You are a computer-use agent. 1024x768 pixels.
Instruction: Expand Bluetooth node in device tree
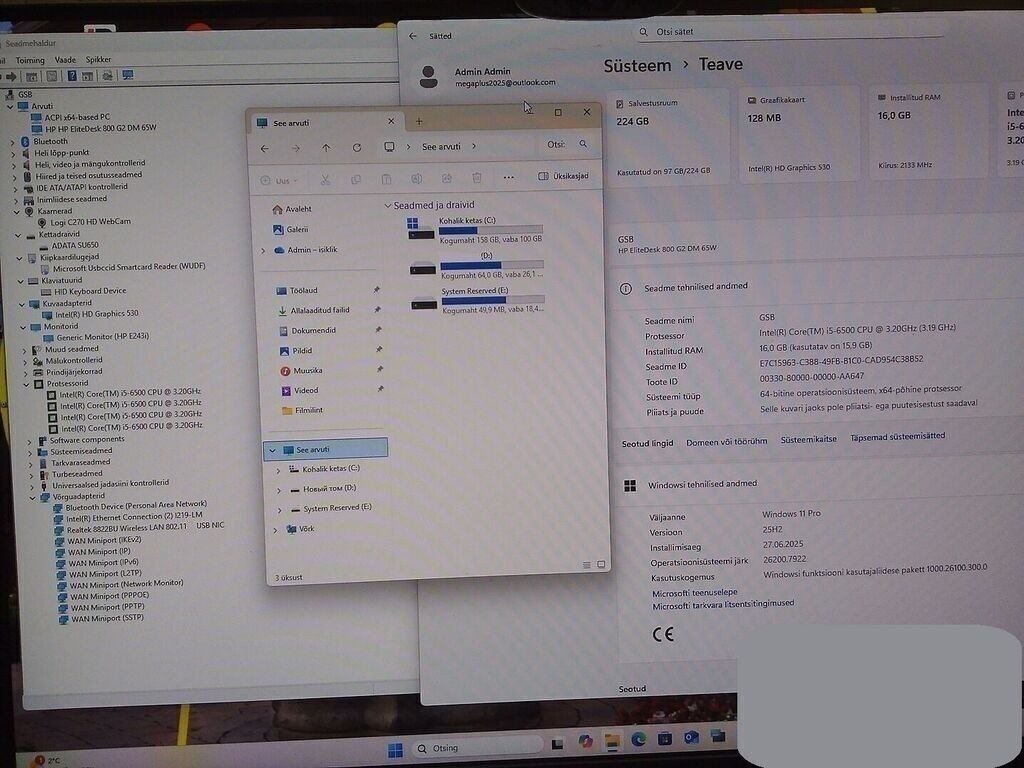[12, 142]
